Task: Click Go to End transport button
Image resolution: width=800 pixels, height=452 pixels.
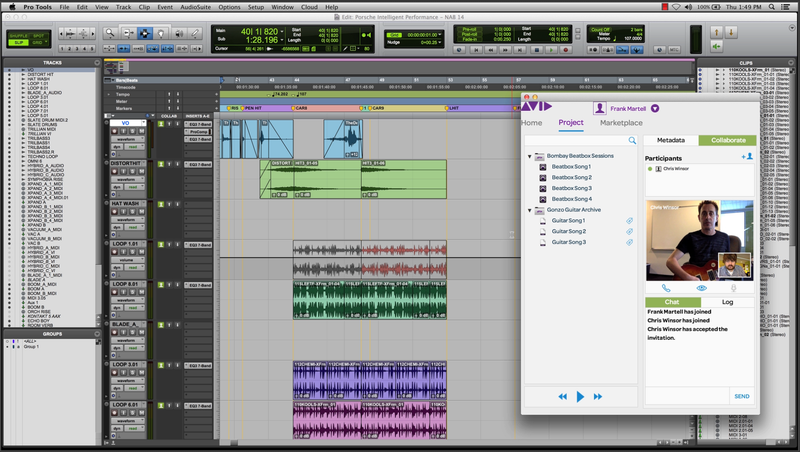Action: click(x=520, y=49)
